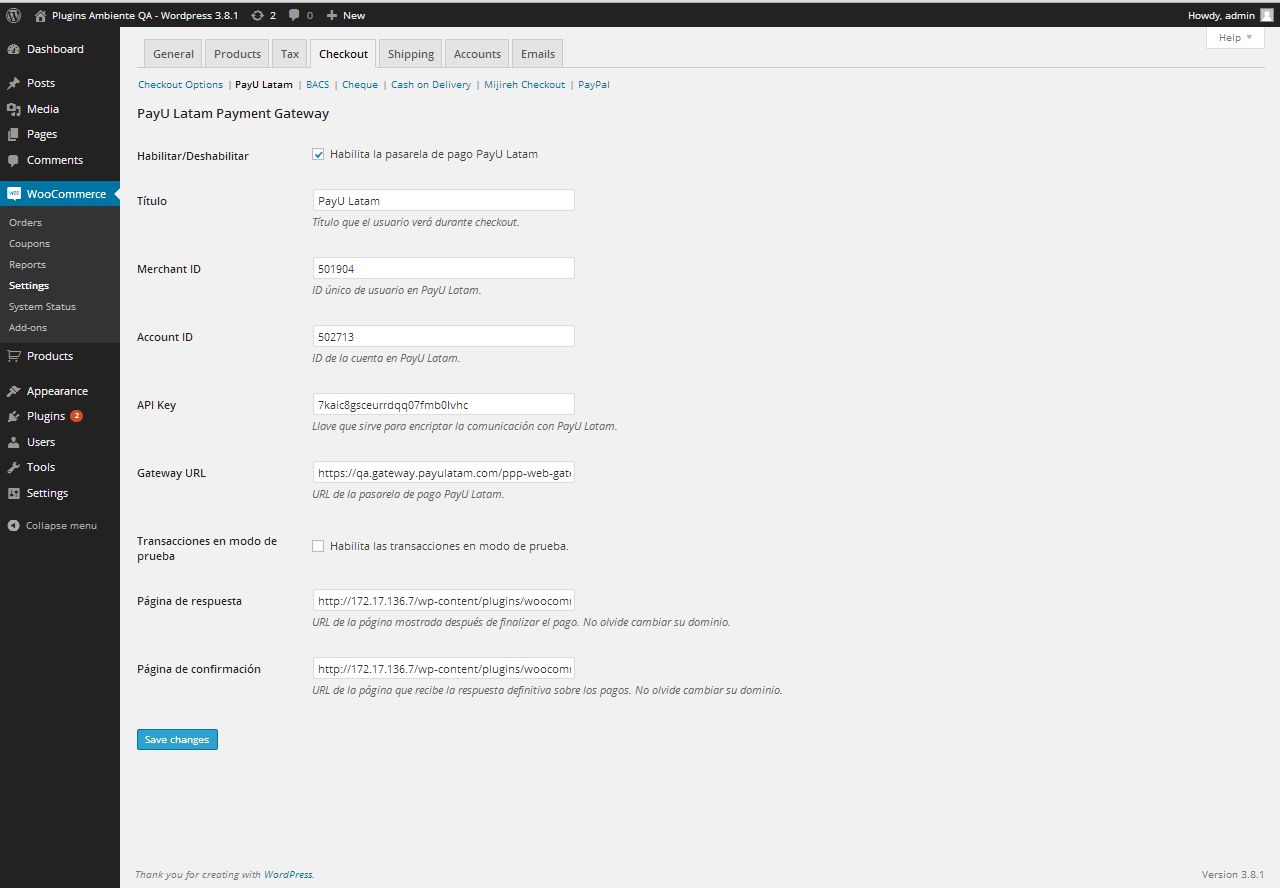Click the Settings sliders icon in sidebar
Screen dimensions: 1280x888
coord(14,493)
